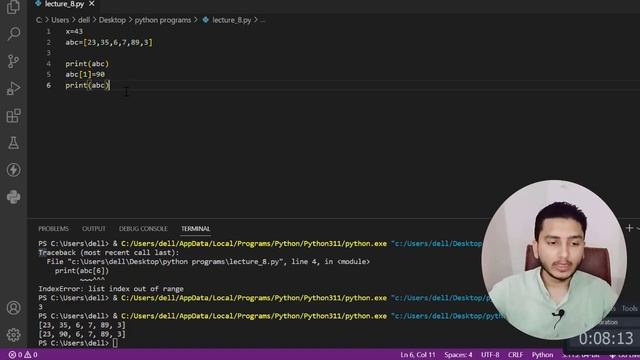Open the Explorer files icon in activity bar

click(x=13, y=7)
